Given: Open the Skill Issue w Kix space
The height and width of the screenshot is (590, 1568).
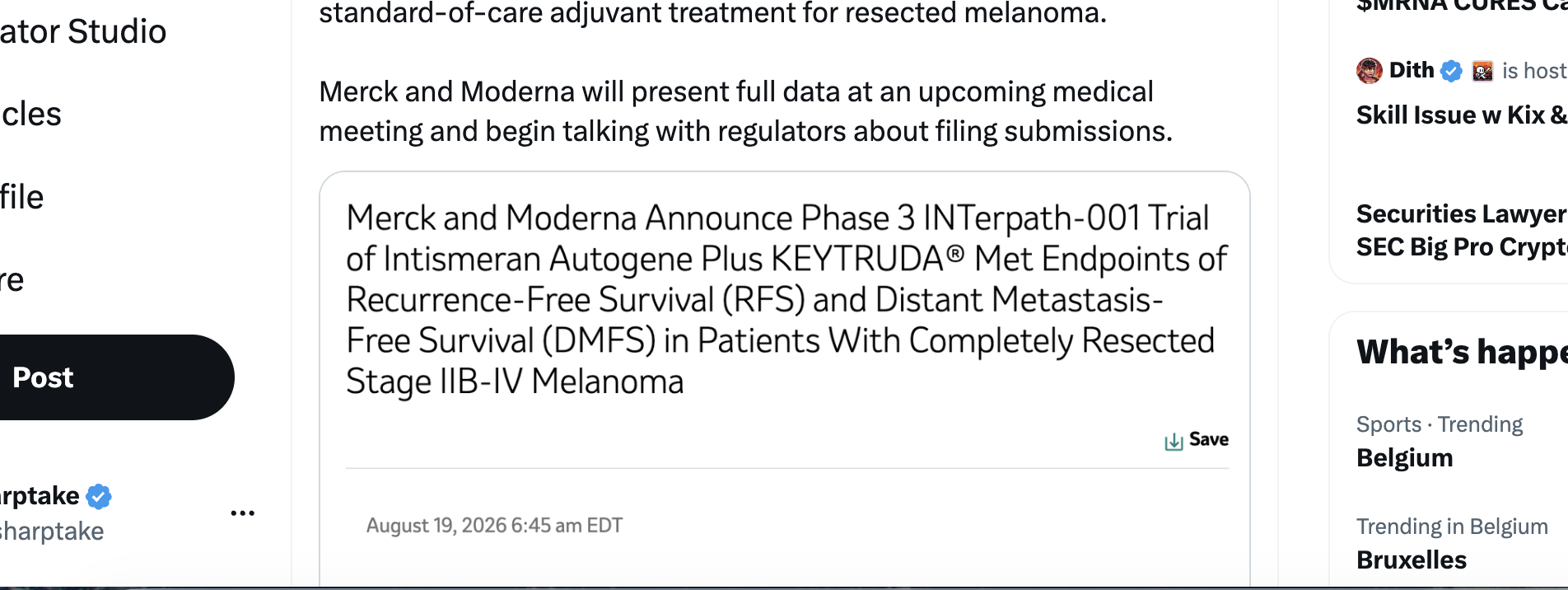Looking at the screenshot, I should tap(1461, 115).
